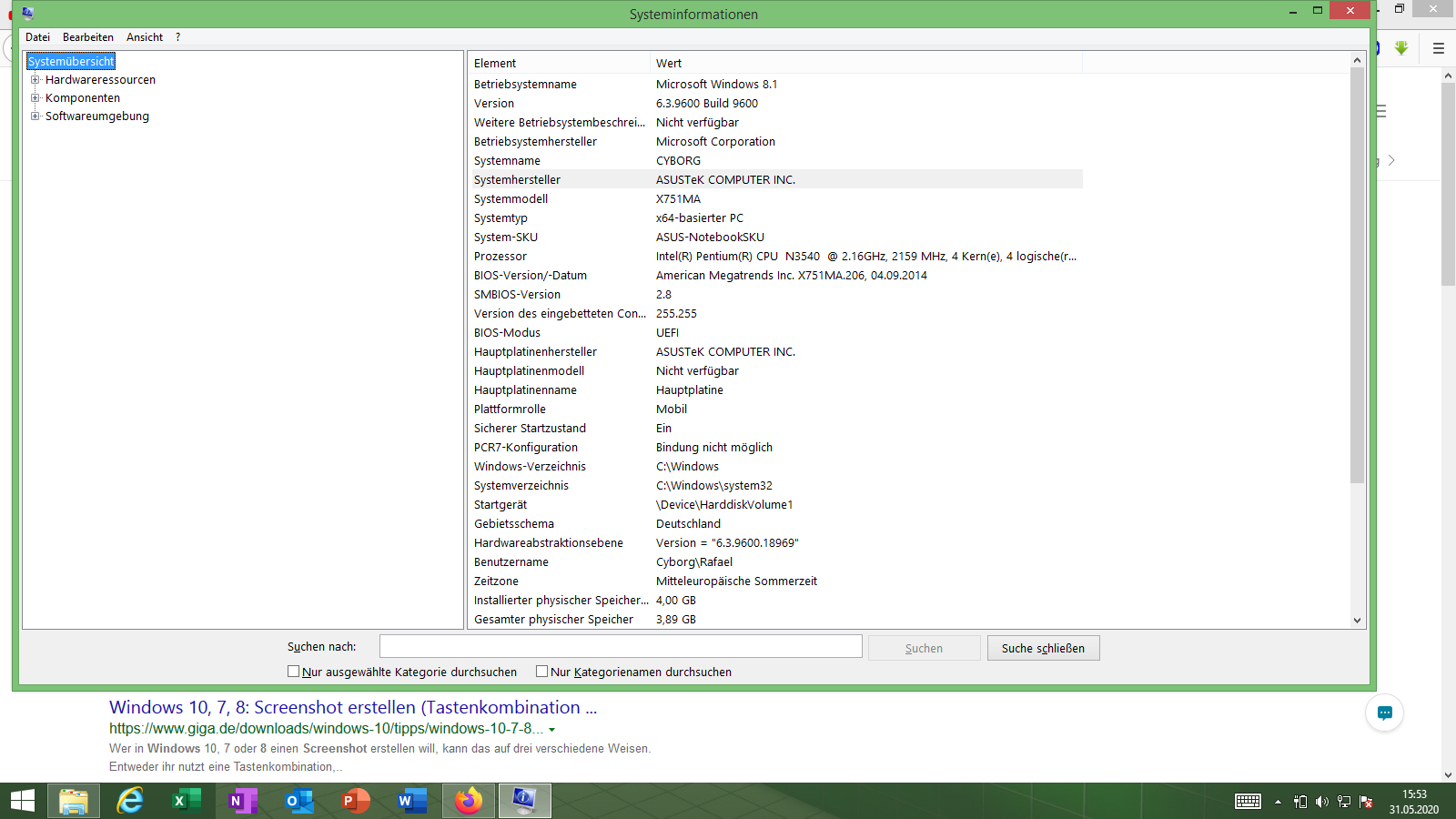The height and width of the screenshot is (819, 1456).
Task: Select the PCR7-Konfiguration row
Action: [x=775, y=447]
